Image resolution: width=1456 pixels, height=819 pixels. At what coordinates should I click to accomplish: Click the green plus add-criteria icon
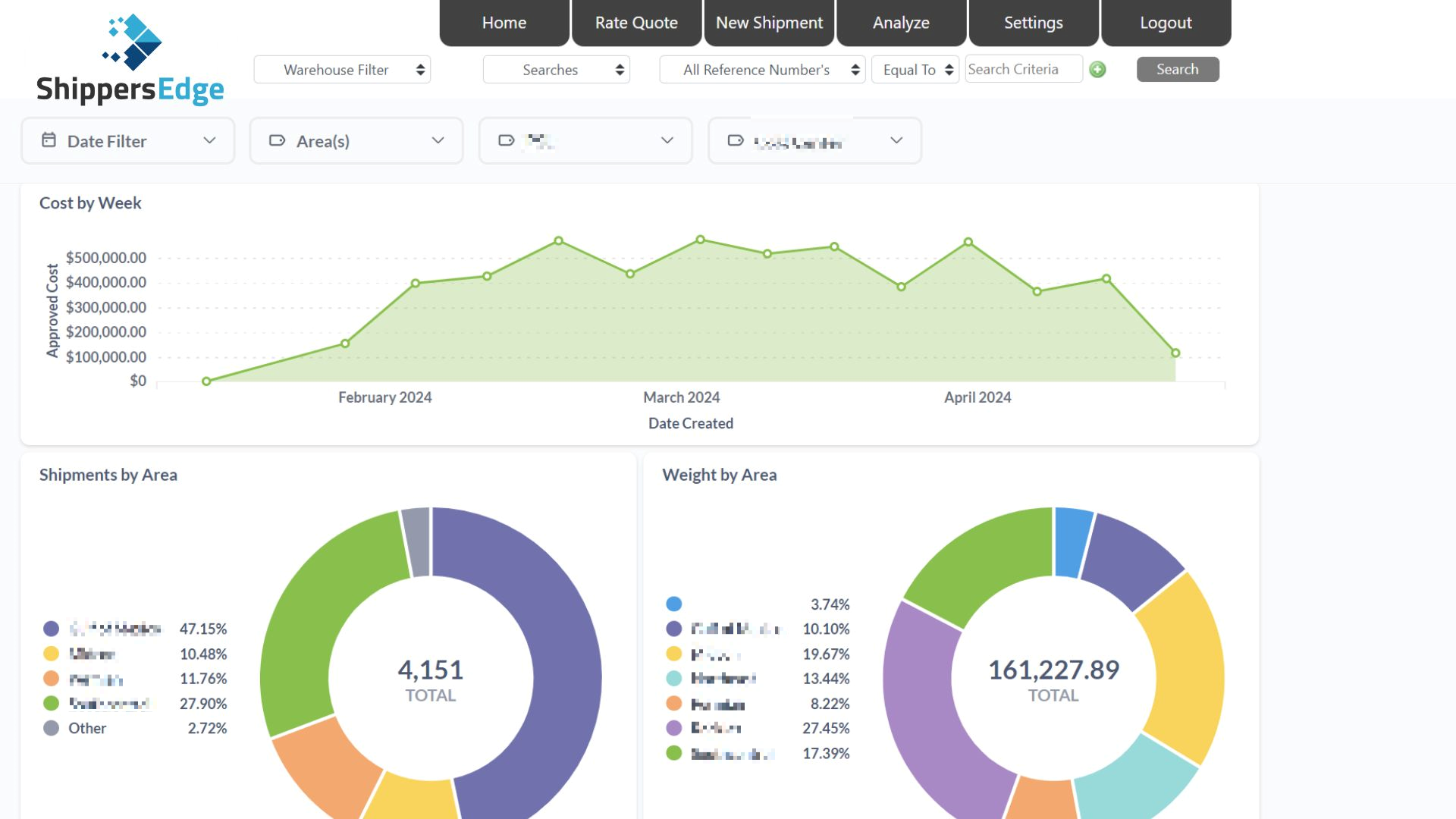pos(1097,70)
